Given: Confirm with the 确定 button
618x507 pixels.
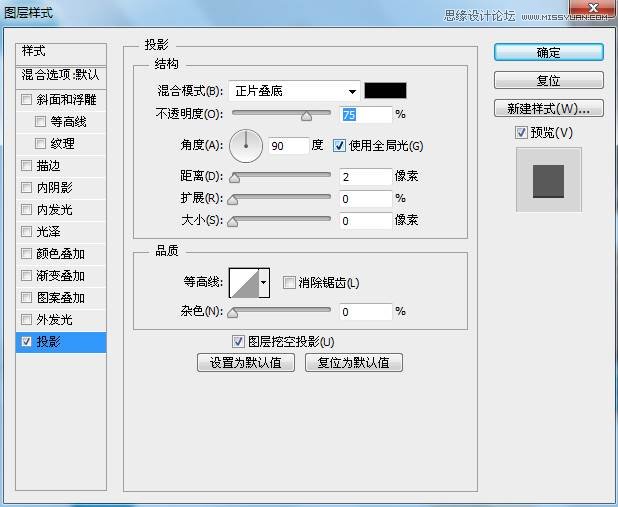Looking at the screenshot, I should (x=549, y=52).
